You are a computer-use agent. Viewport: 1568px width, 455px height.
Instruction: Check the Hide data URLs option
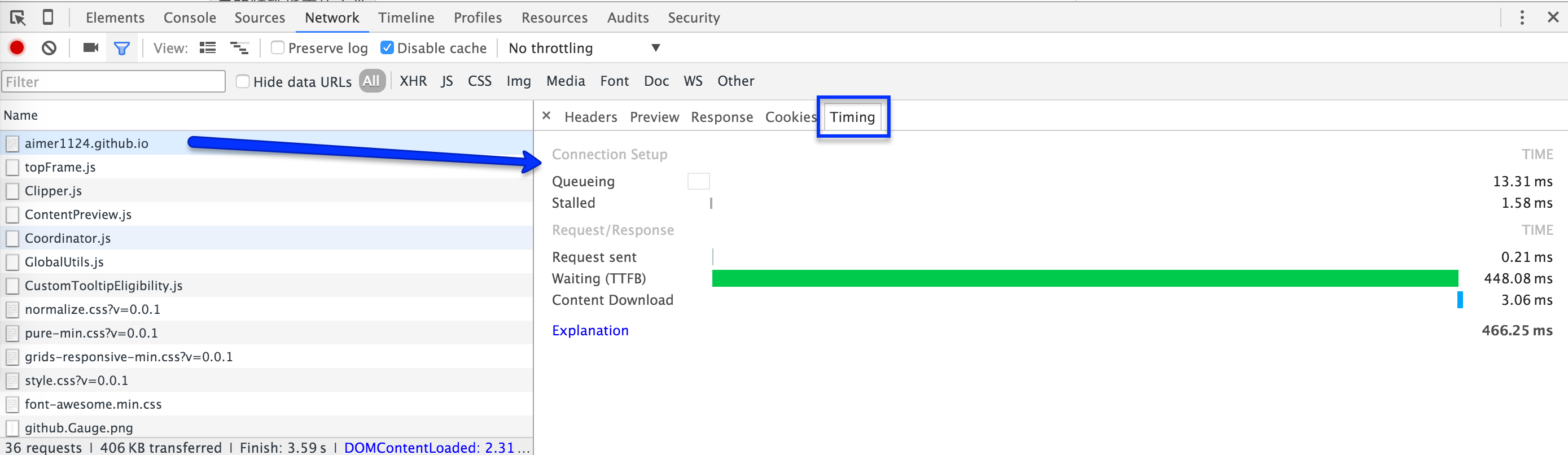tap(243, 82)
